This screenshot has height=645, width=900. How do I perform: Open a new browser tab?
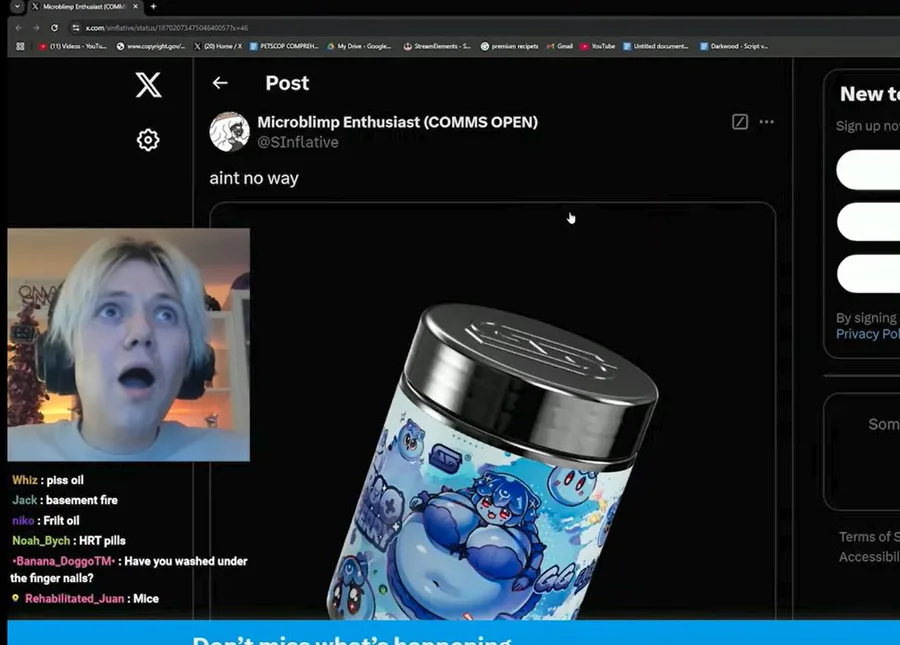(x=153, y=6)
